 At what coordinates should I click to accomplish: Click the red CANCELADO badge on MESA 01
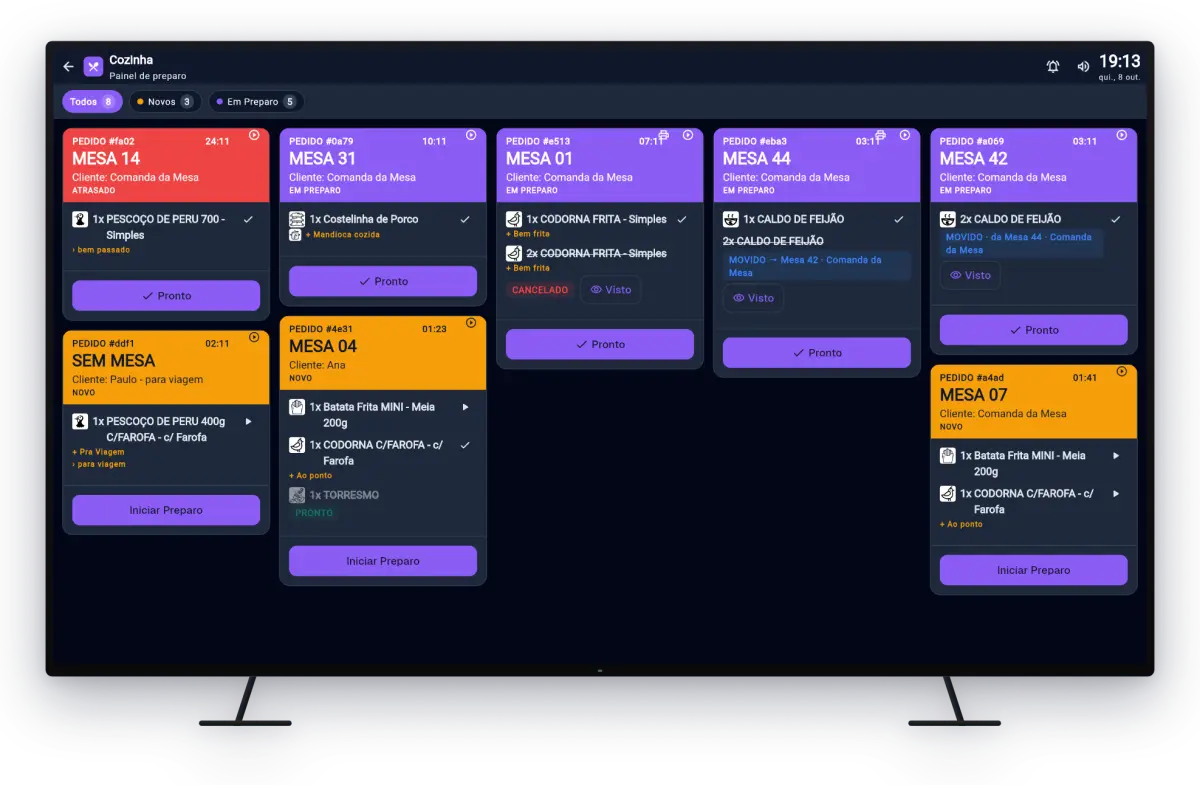540,290
